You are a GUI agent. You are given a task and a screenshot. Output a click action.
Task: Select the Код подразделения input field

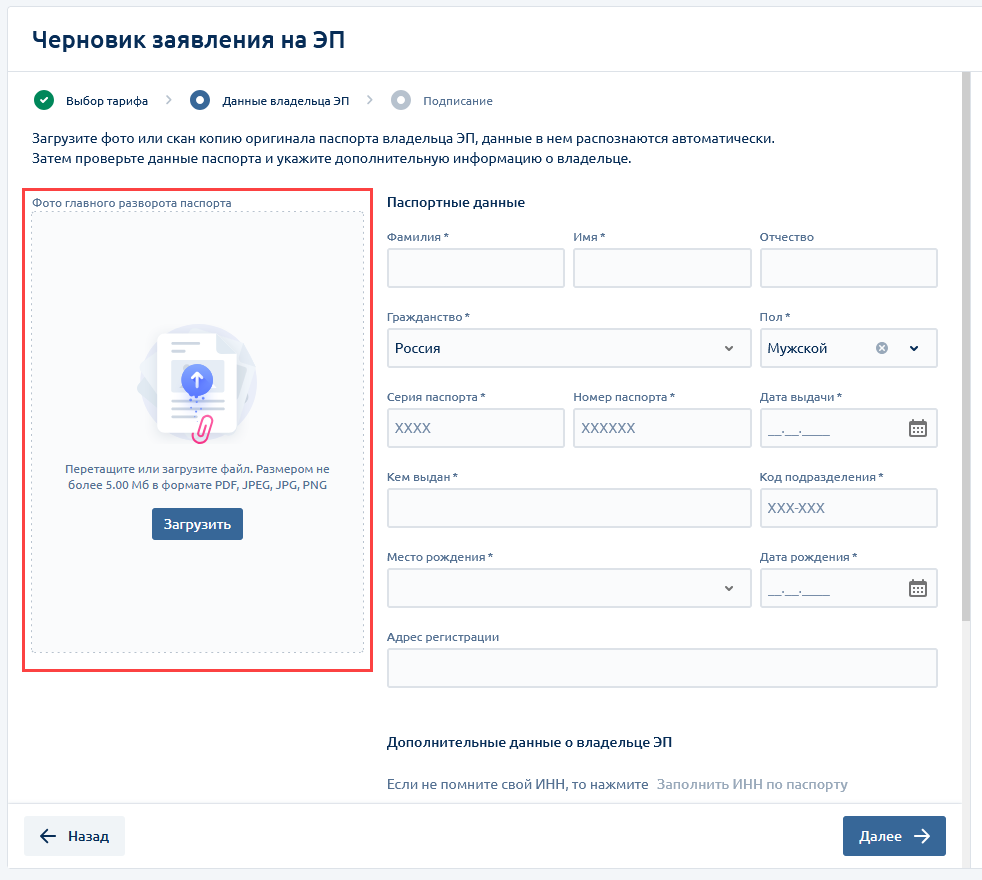tap(848, 508)
